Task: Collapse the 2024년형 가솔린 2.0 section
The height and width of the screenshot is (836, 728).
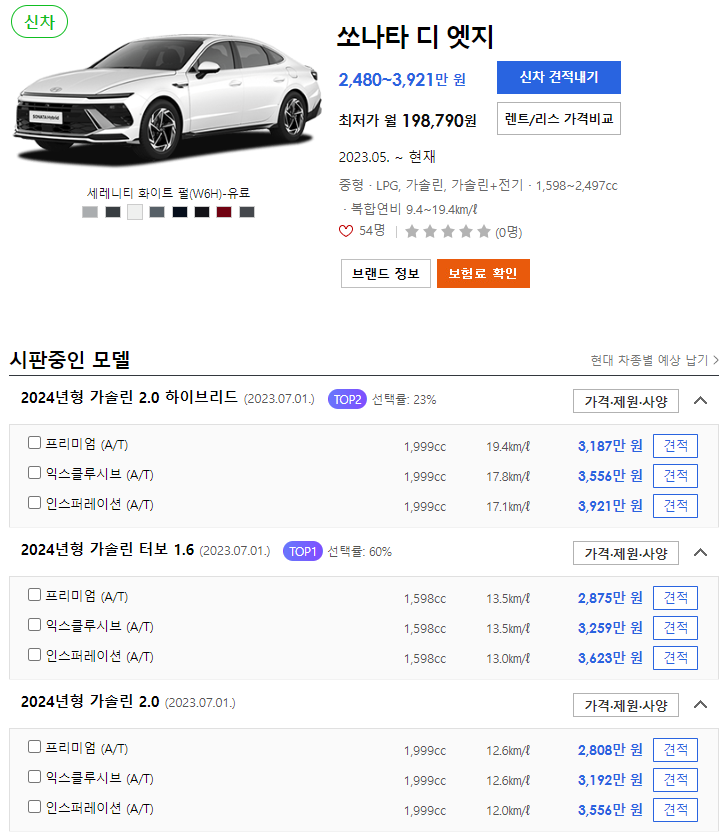Action: [x=700, y=705]
